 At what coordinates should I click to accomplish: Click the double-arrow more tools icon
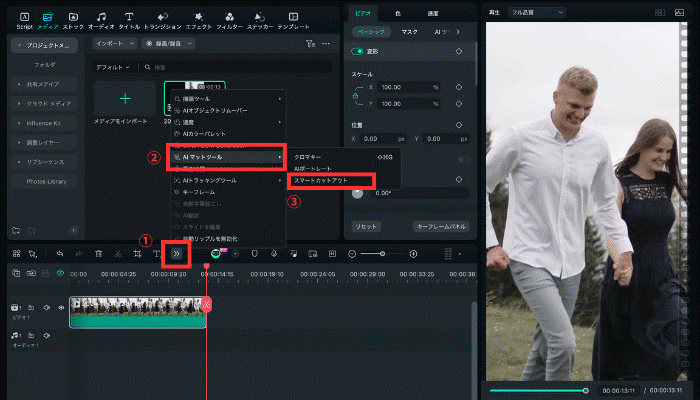point(176,254)
